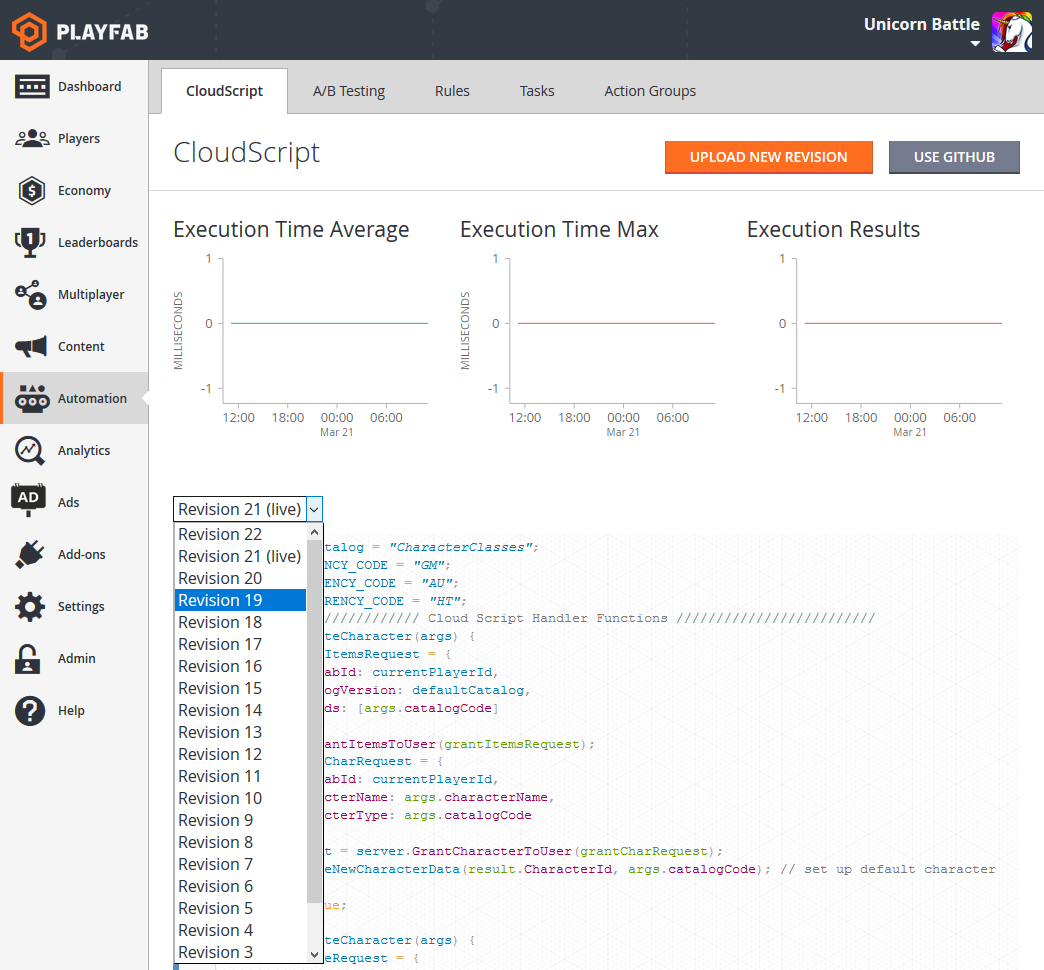Expand the Unicorn Battle title dropdown arrow
Screen dimensions: 1044x970
[975, 44]
